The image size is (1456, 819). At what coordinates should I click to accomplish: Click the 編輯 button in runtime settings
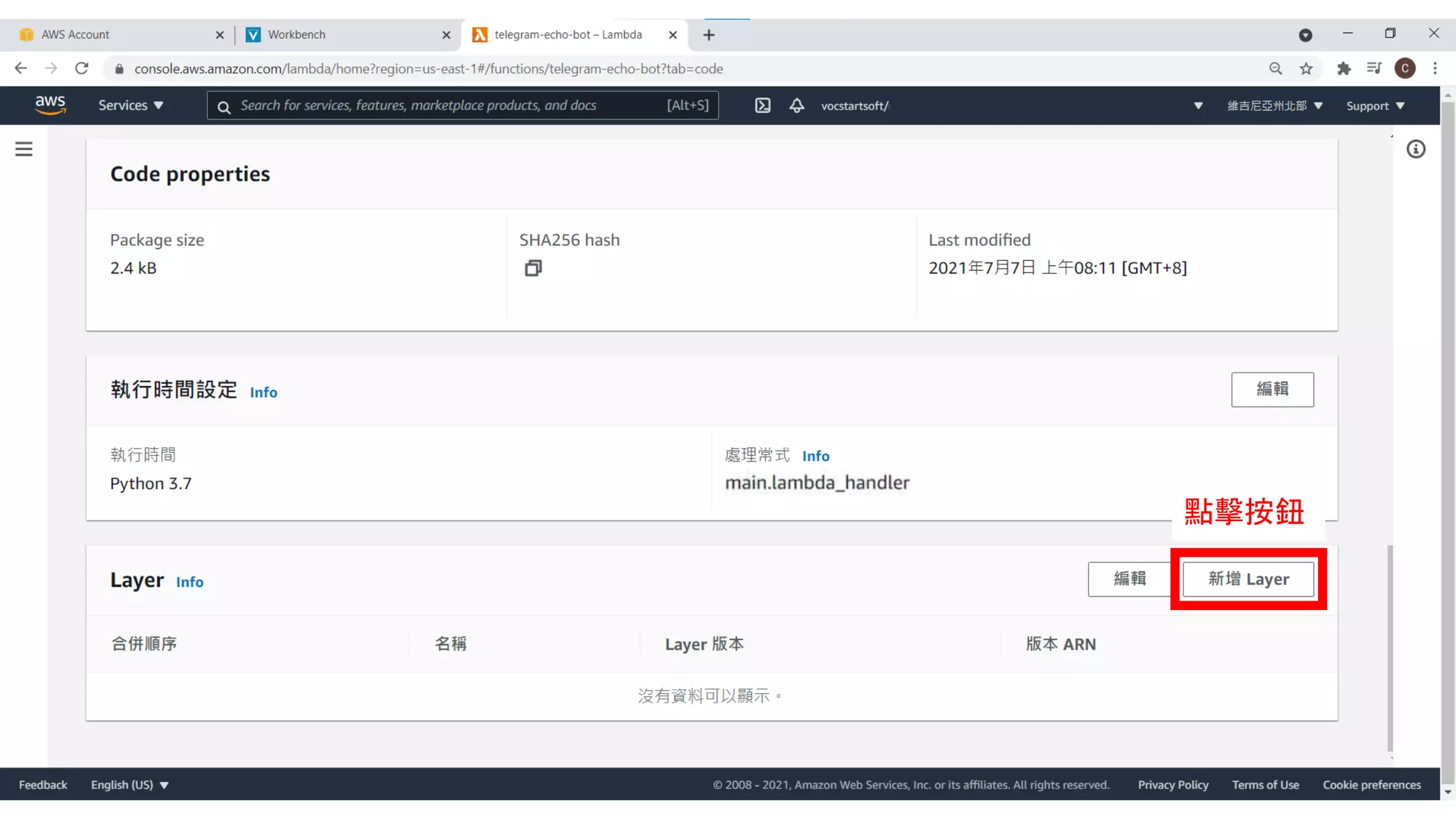pyautogui.click(x=1272, y=390)
